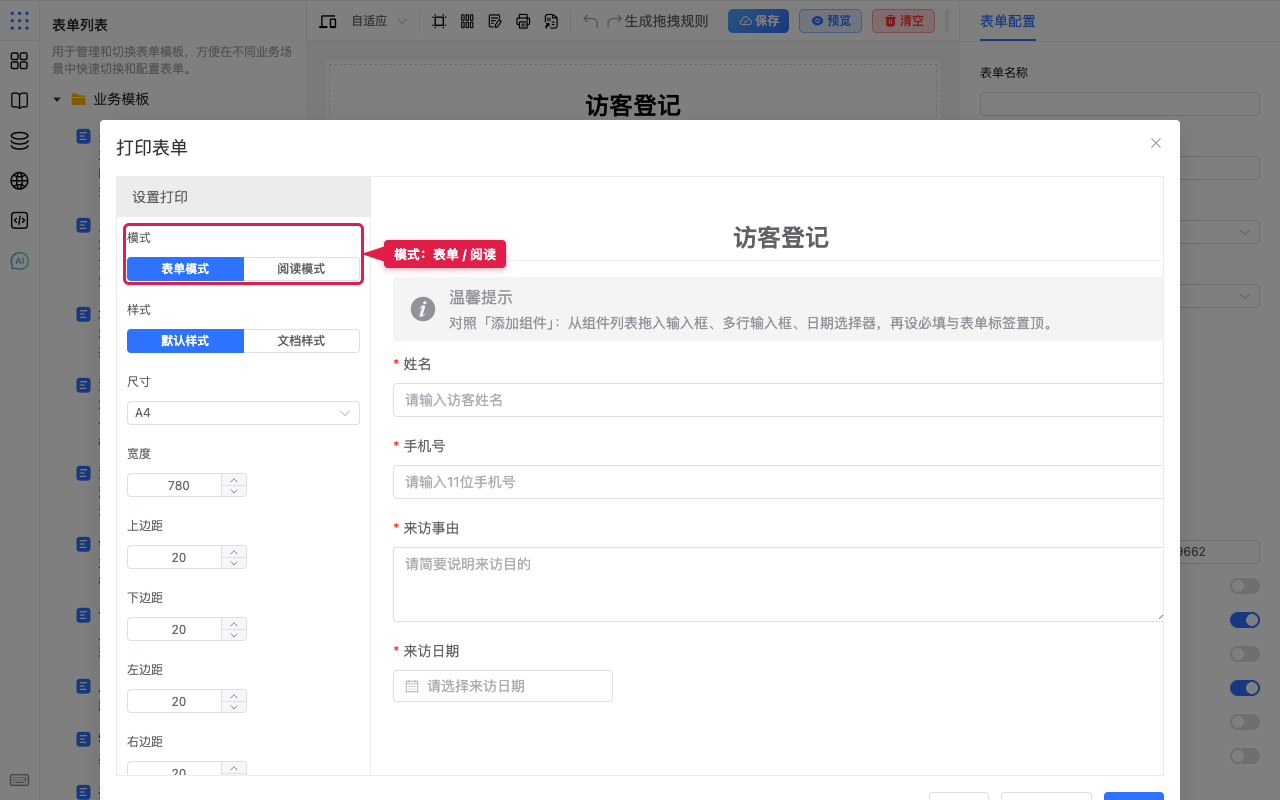Open the database stack sidebar icon
The height and width of the screenshot is (800, 1280).
tap(19, 141)
